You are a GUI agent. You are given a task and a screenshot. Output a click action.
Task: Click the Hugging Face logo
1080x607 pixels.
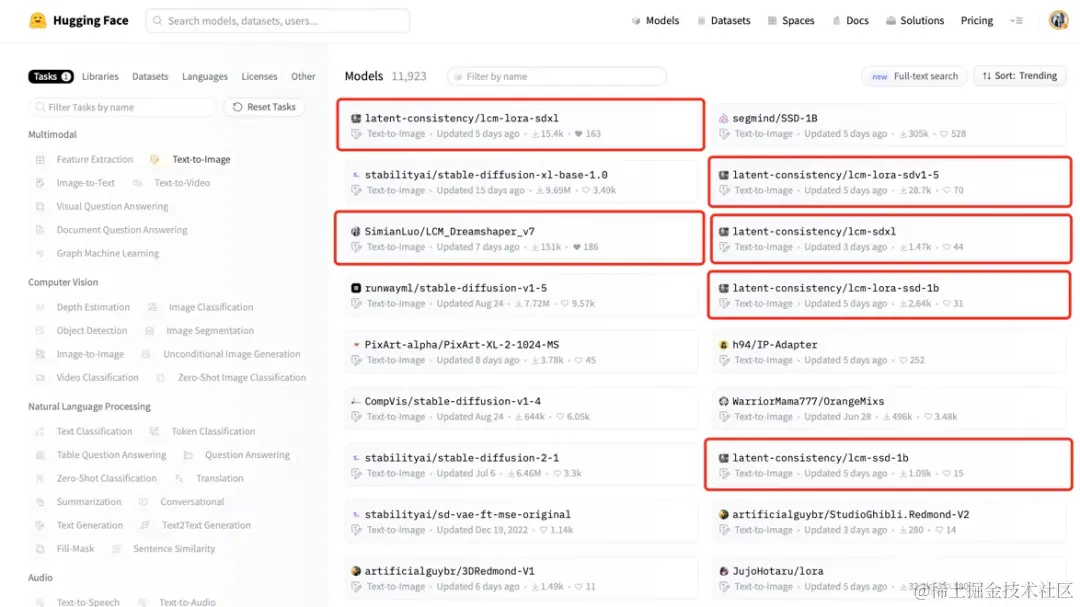pyautogui.click(x=79, y=21)
